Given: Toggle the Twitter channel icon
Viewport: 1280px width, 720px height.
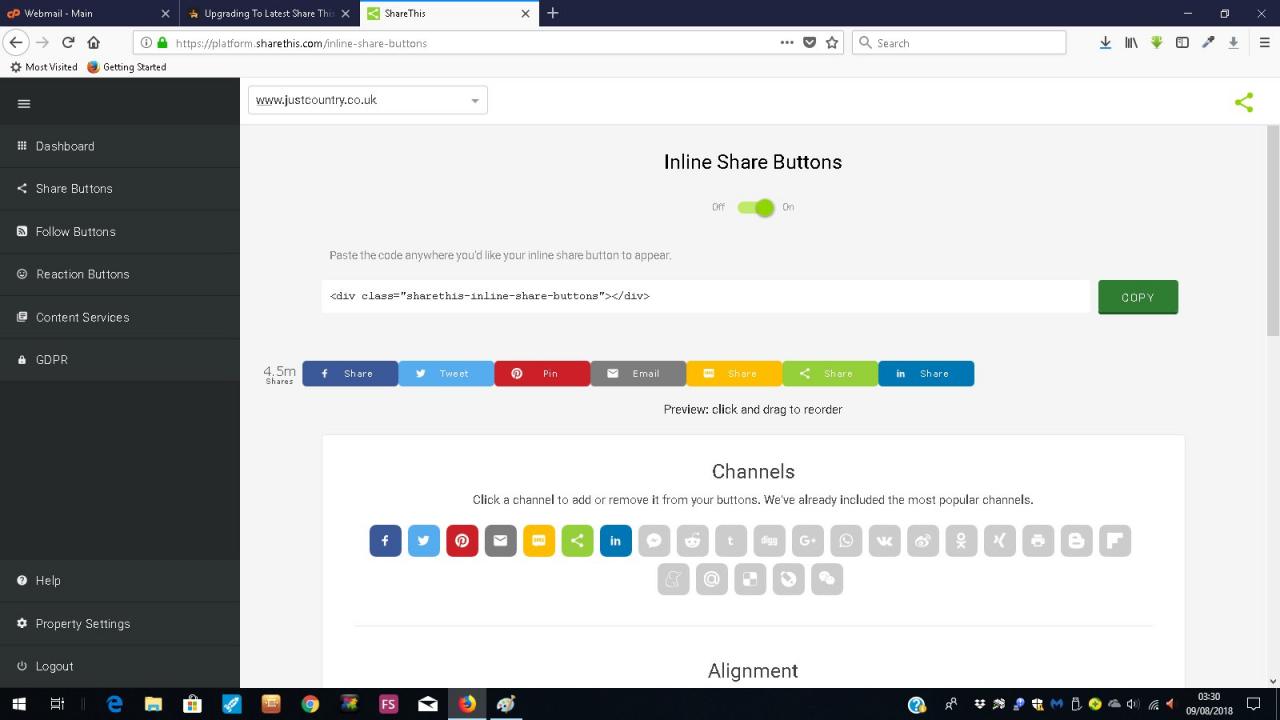Looking at the screenshot, I should tap(424, 541).
